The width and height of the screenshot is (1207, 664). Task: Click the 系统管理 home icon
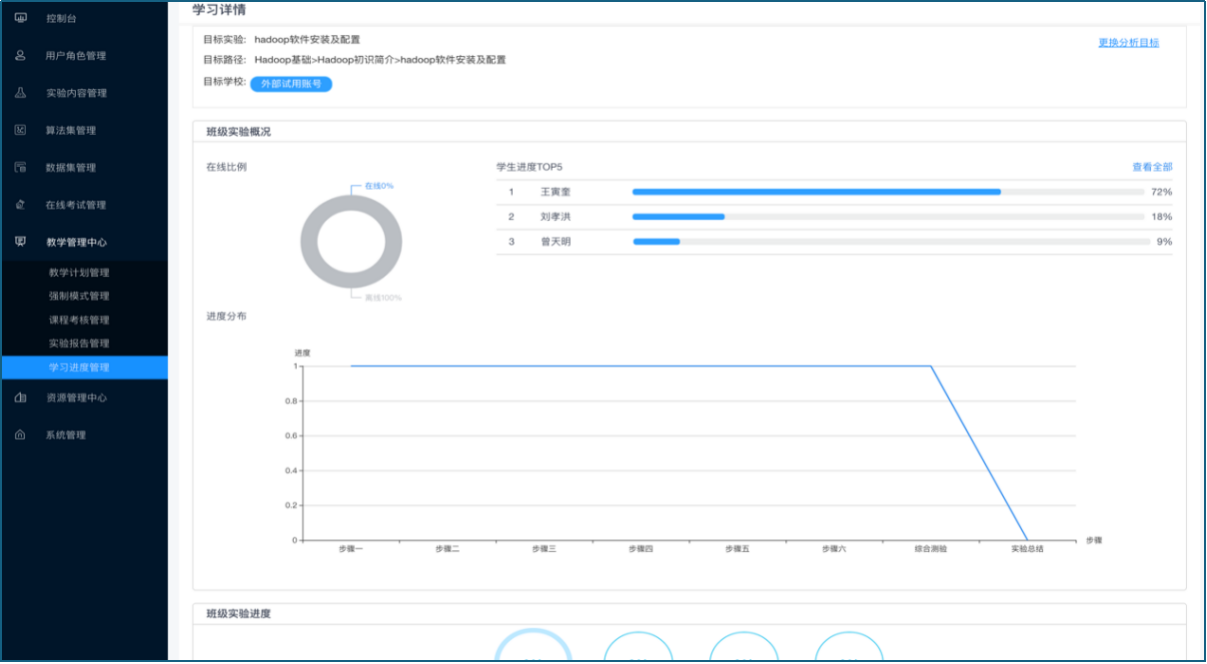[20, 435]
